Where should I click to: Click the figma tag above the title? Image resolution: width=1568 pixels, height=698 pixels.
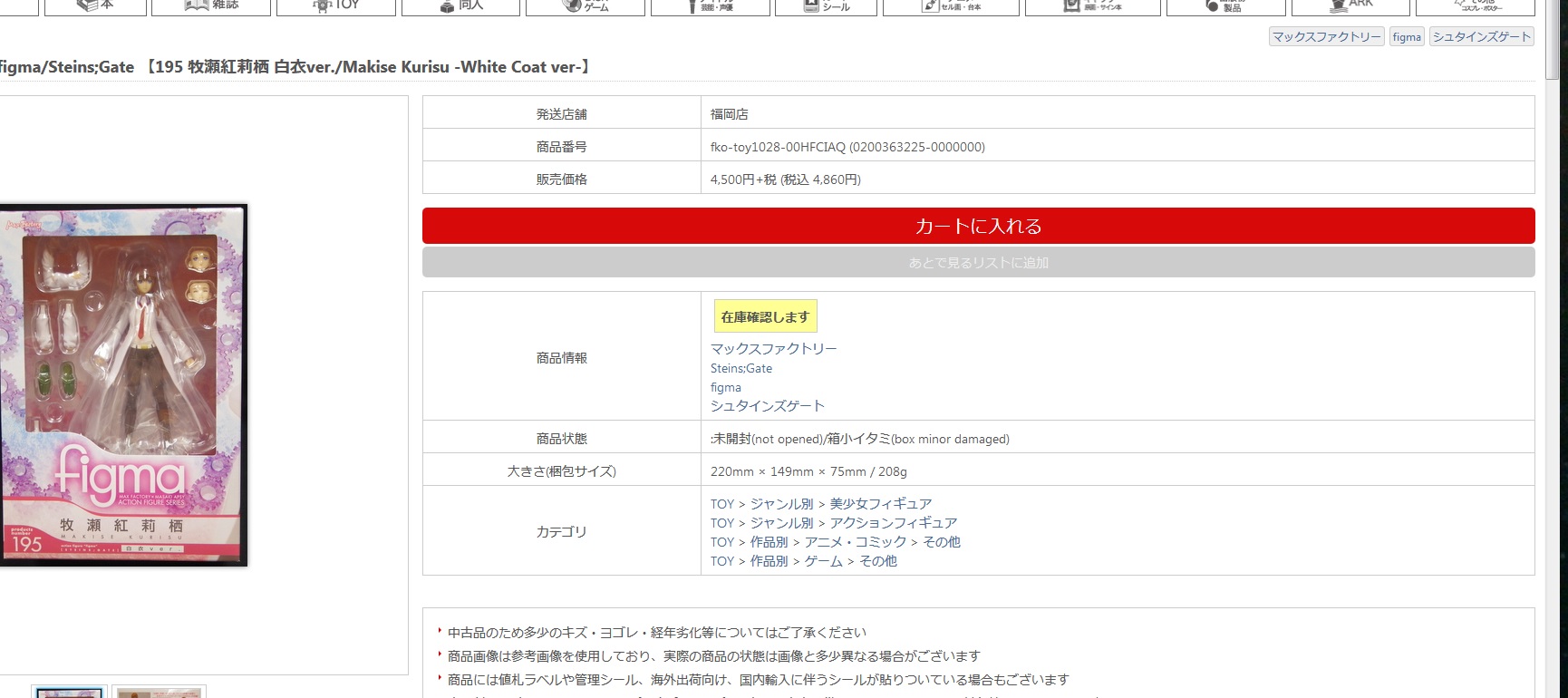coord(1407,37)
